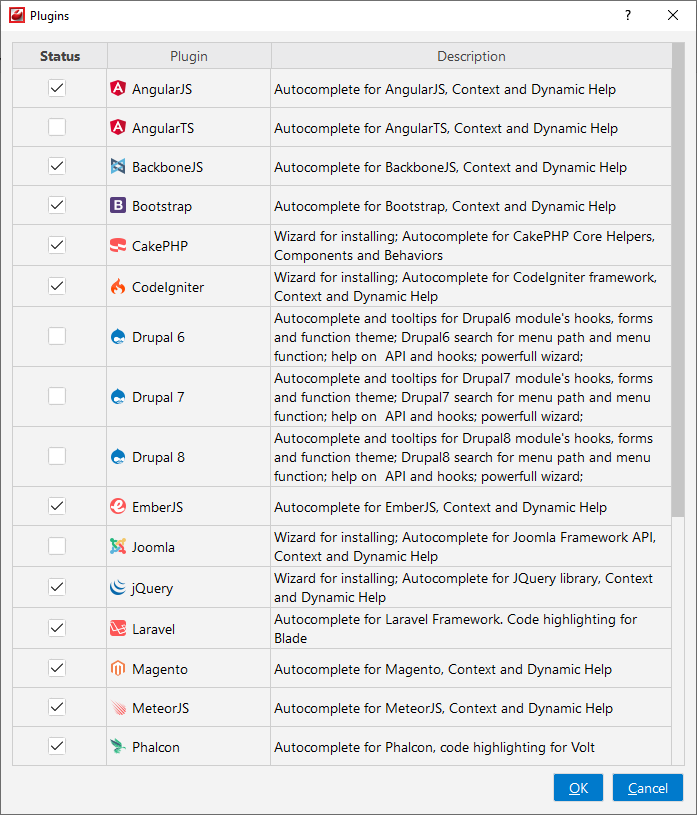Disable the AngularJS plugin checkbox

57,88
